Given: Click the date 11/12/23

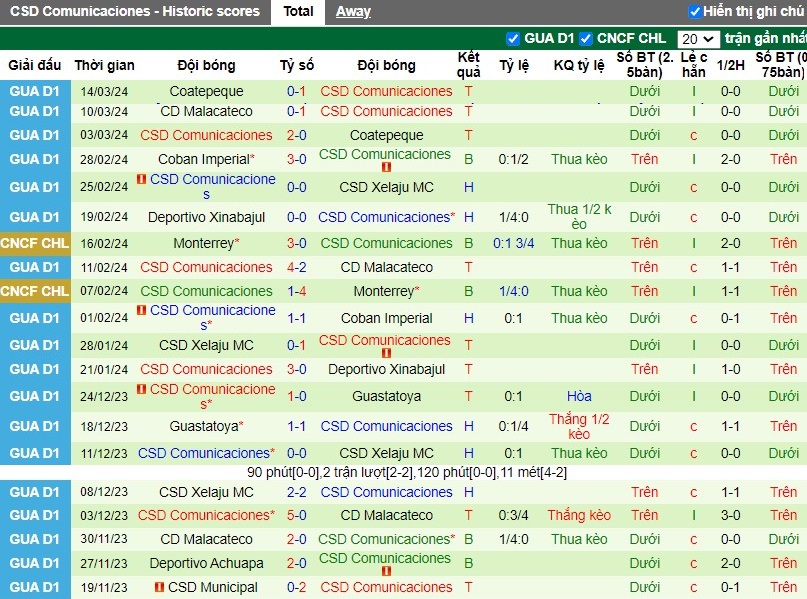Looking at the screenshot, I should pyautogui.click(x=104, y=453).
